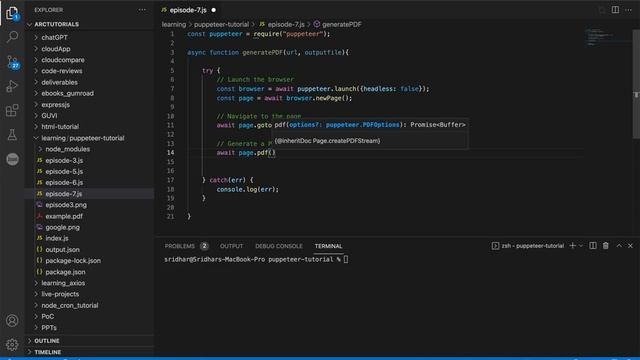
Task: Collapse the learning/puppeteer-tutorial folder
Action: coord(82,138)
